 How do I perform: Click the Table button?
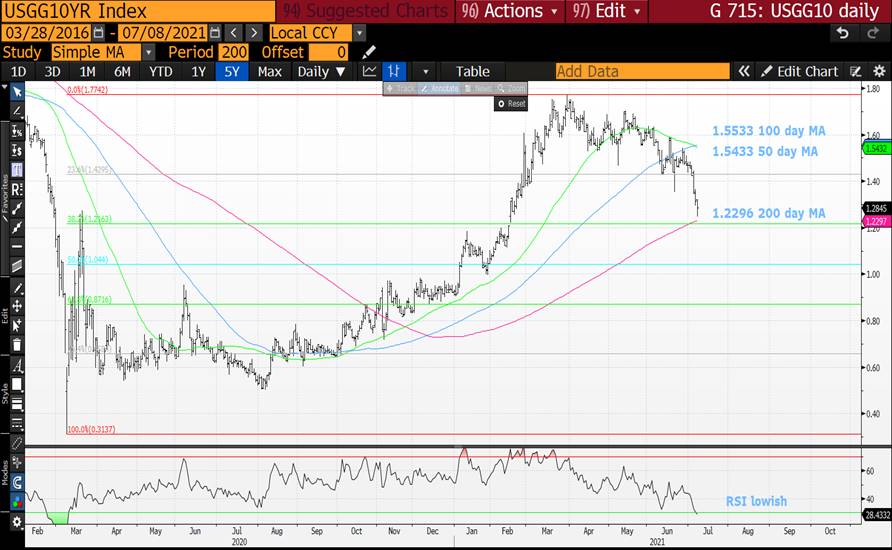tap(472, 72)
